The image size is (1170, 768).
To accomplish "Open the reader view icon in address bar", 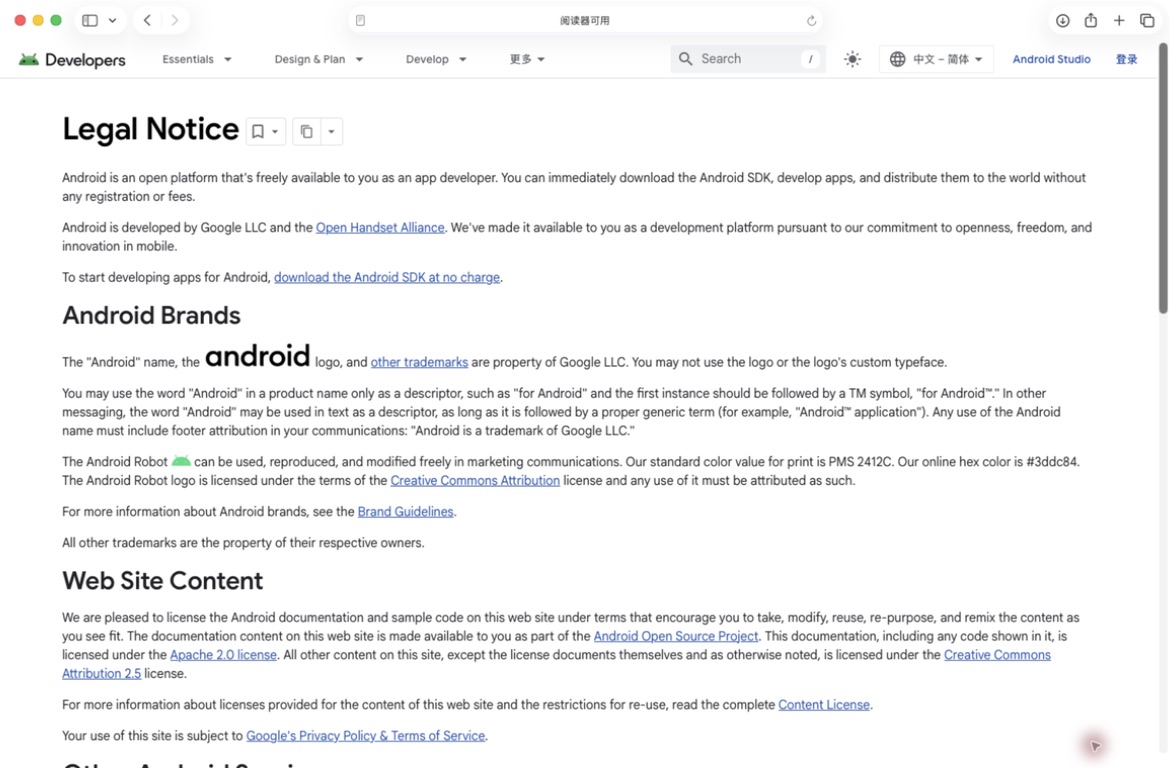I will pyautogui.click(x=360, y=21).
